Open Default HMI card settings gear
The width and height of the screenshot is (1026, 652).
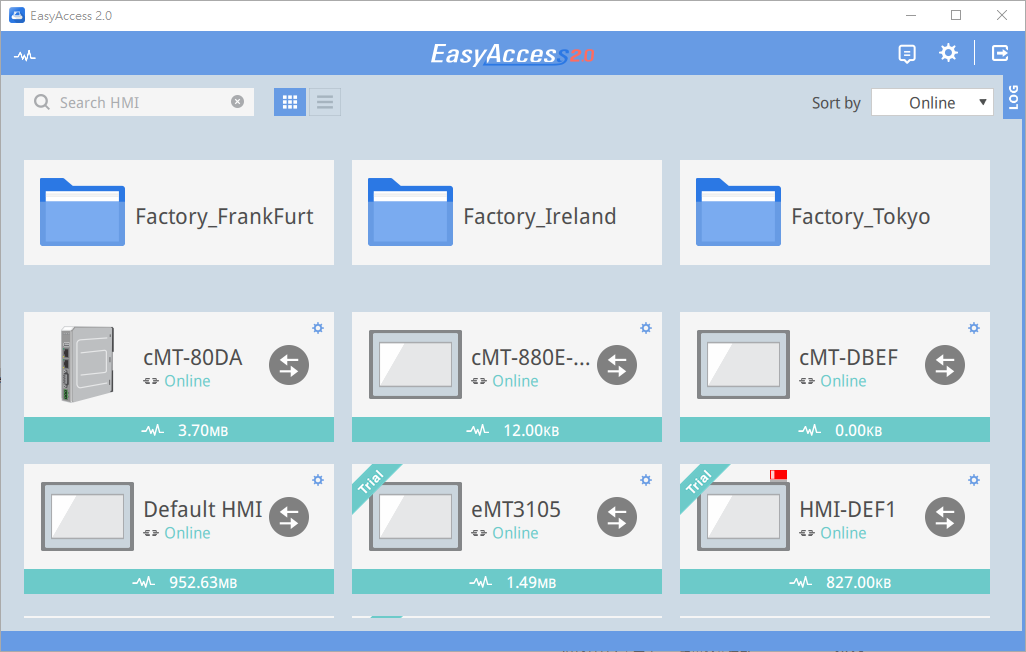(x=318, y=480)
